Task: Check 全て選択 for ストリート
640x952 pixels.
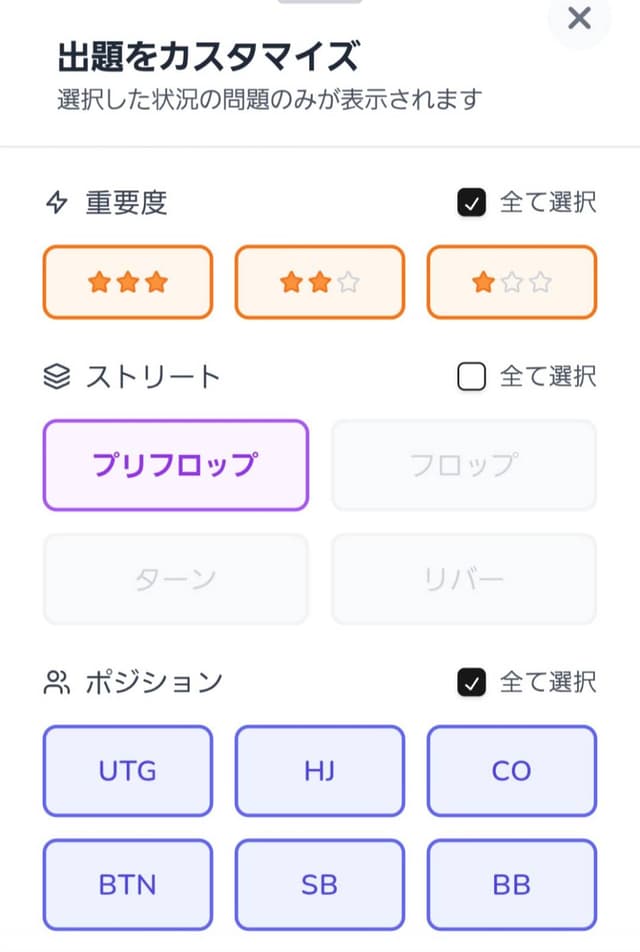Action: pos(471,376)
